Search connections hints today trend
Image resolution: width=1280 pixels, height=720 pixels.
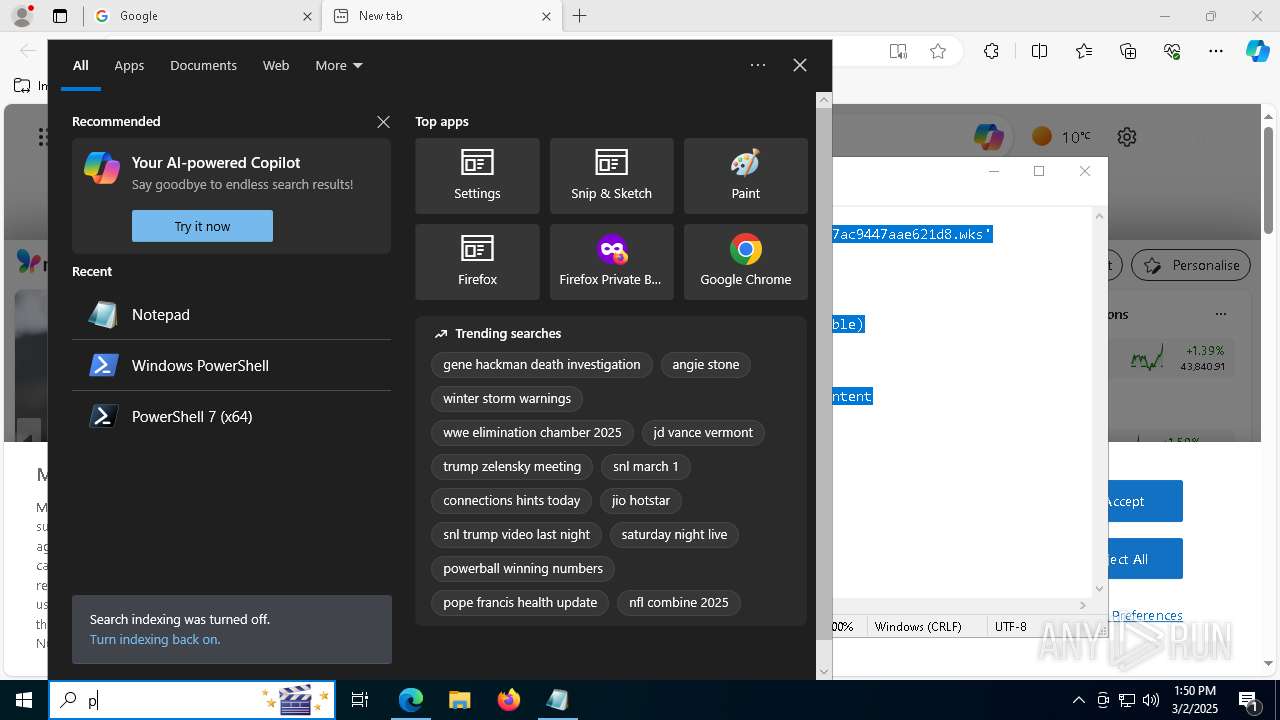tap(512, 501)
